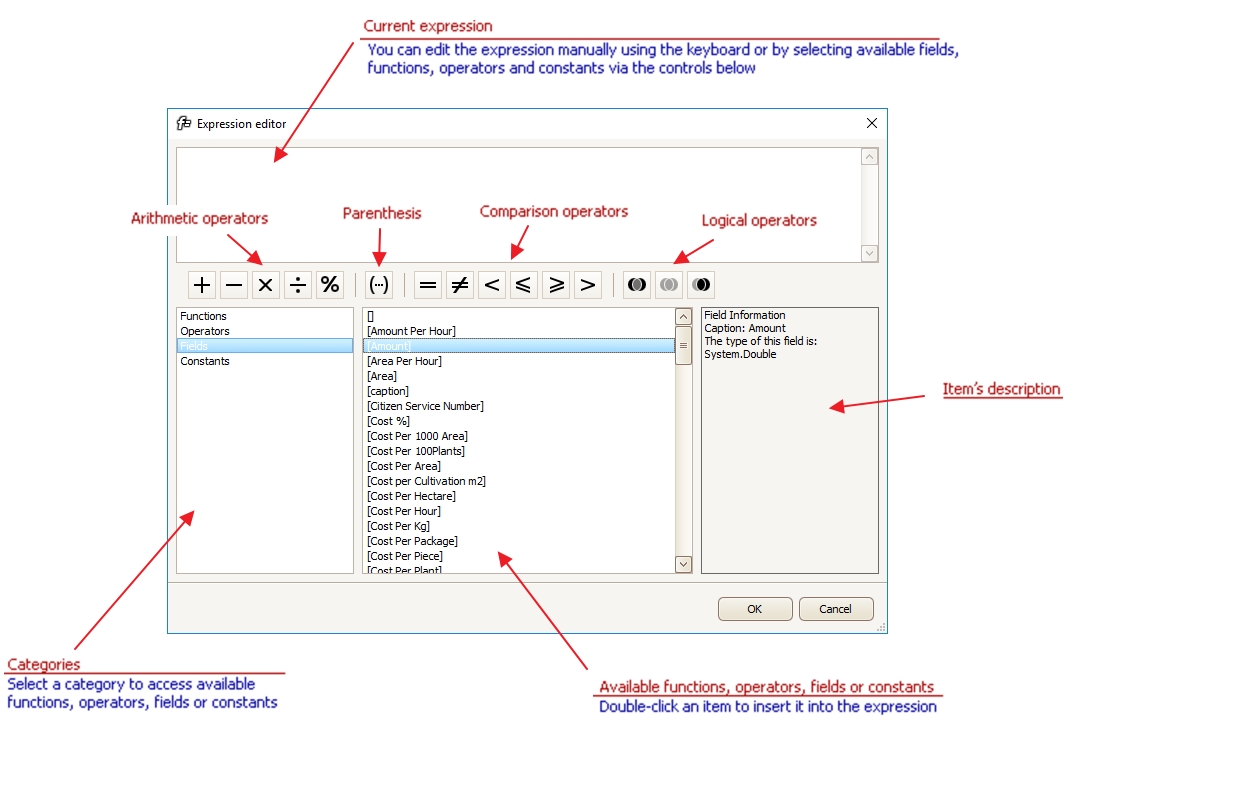Select the [Cost Per Area] field

tap(519, 466)
